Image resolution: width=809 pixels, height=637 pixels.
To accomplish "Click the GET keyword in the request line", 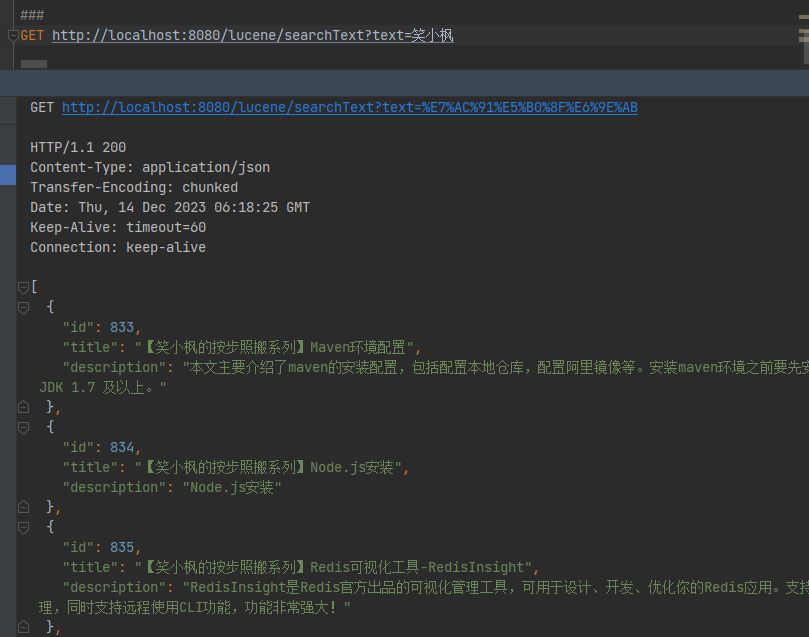I will [32, 35].
